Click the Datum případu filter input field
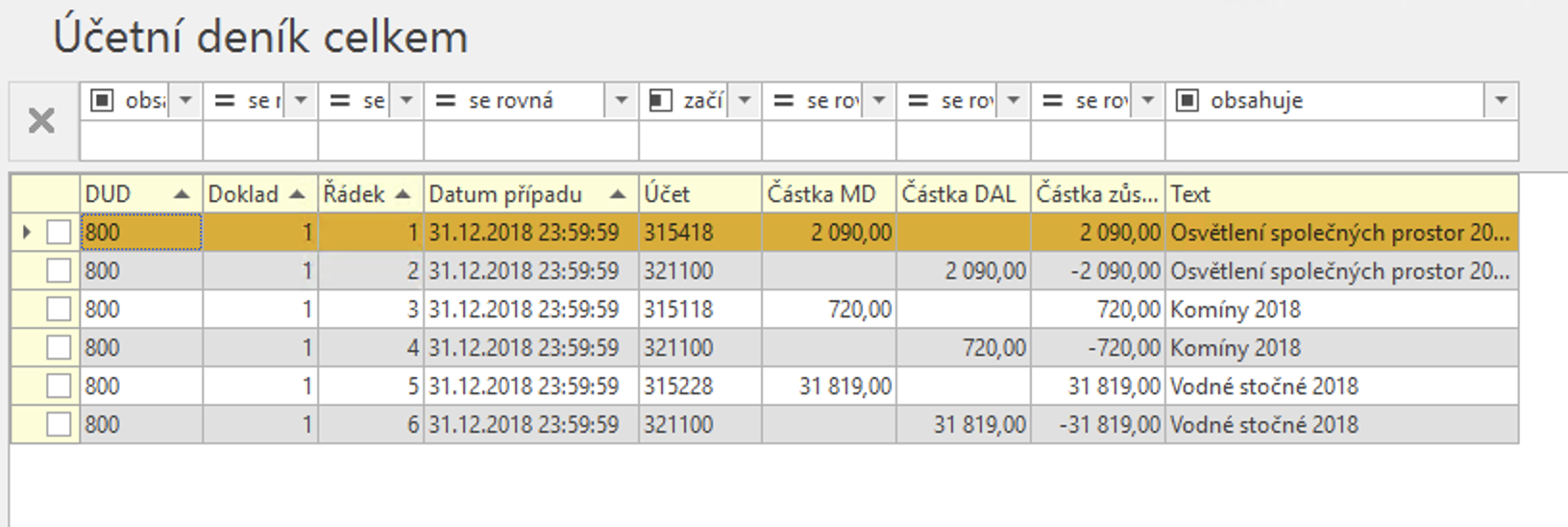 pyautogui.click(x=530, y=142)
